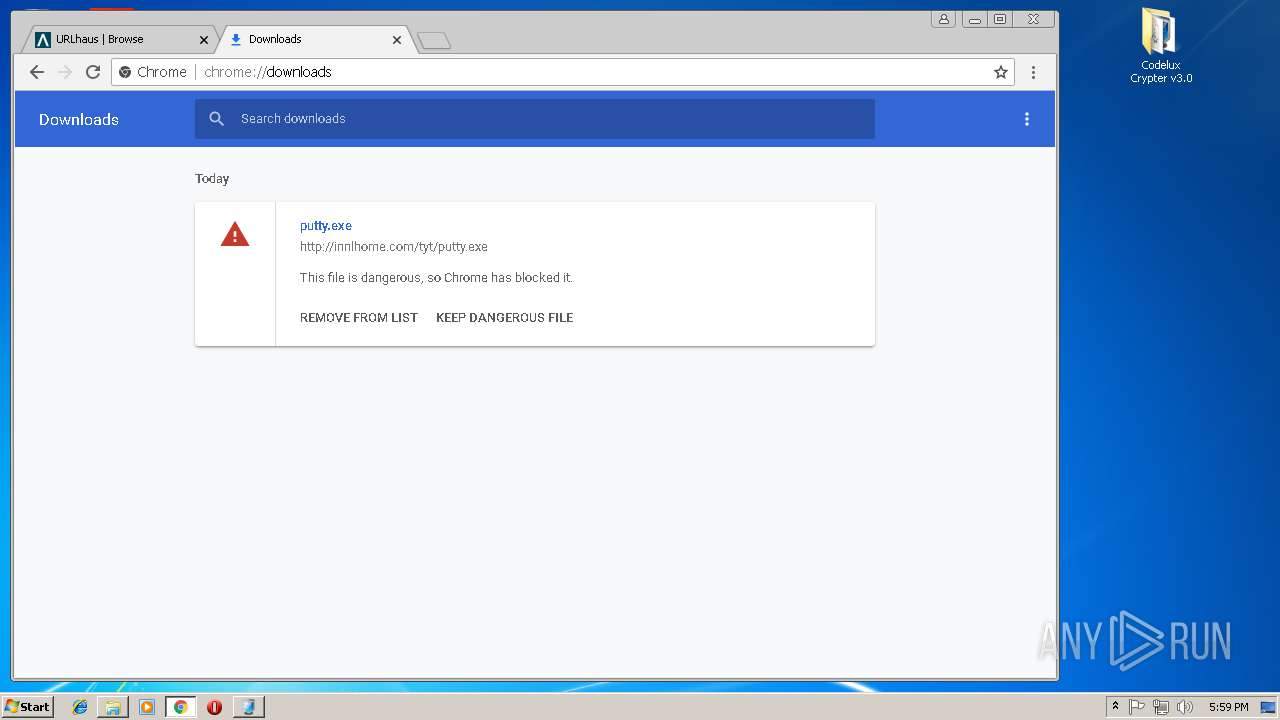
Task: Click KEEP DANGEROUS FILE
Action: [505, 318]
